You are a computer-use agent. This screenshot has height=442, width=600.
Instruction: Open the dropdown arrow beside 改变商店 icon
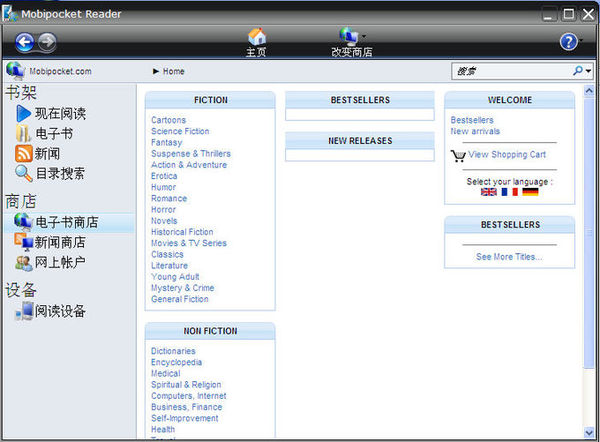point(364,37)
